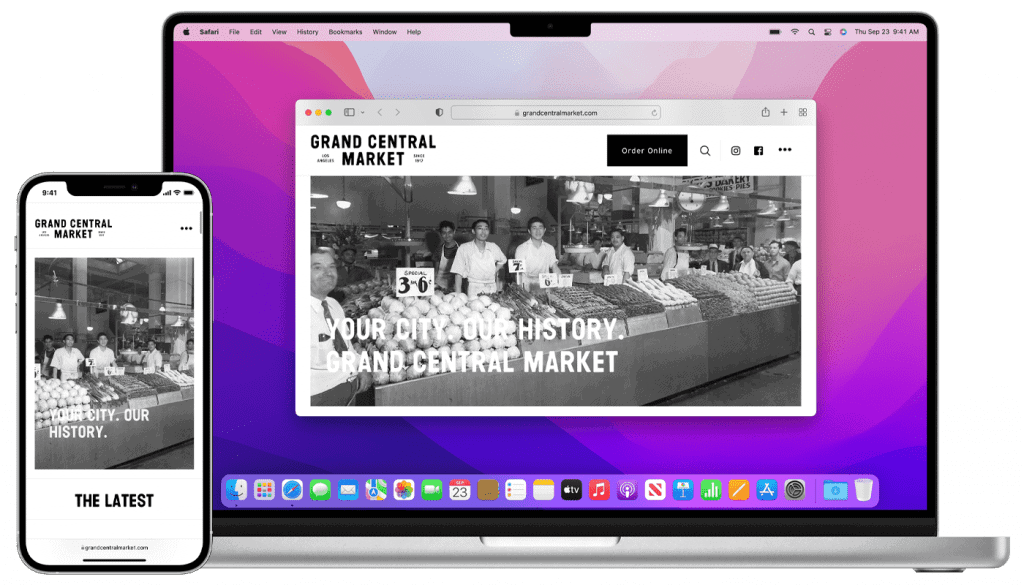Open Safari compass icon in Dock
The height and width of the screenshot is (585, 1024).
tap(292, 490)
